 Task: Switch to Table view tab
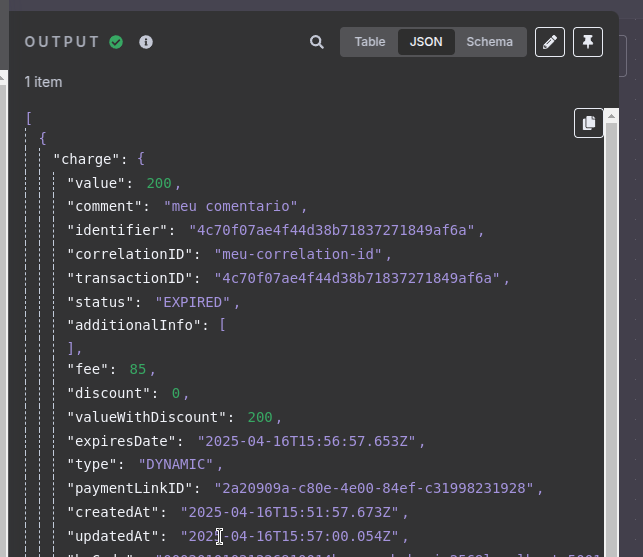coord(369,42)
